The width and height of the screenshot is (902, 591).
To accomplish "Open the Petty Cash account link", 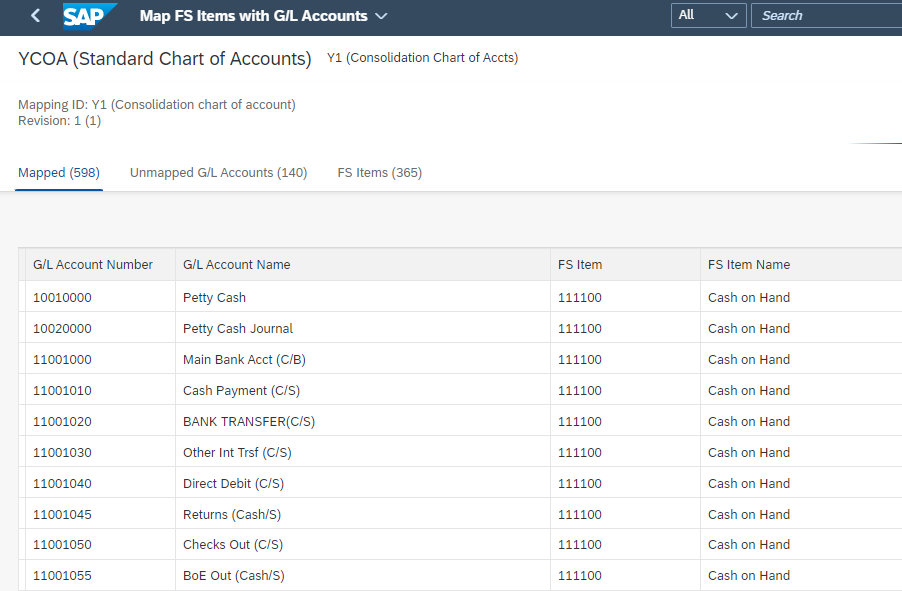I will click(x=214, y=297).
